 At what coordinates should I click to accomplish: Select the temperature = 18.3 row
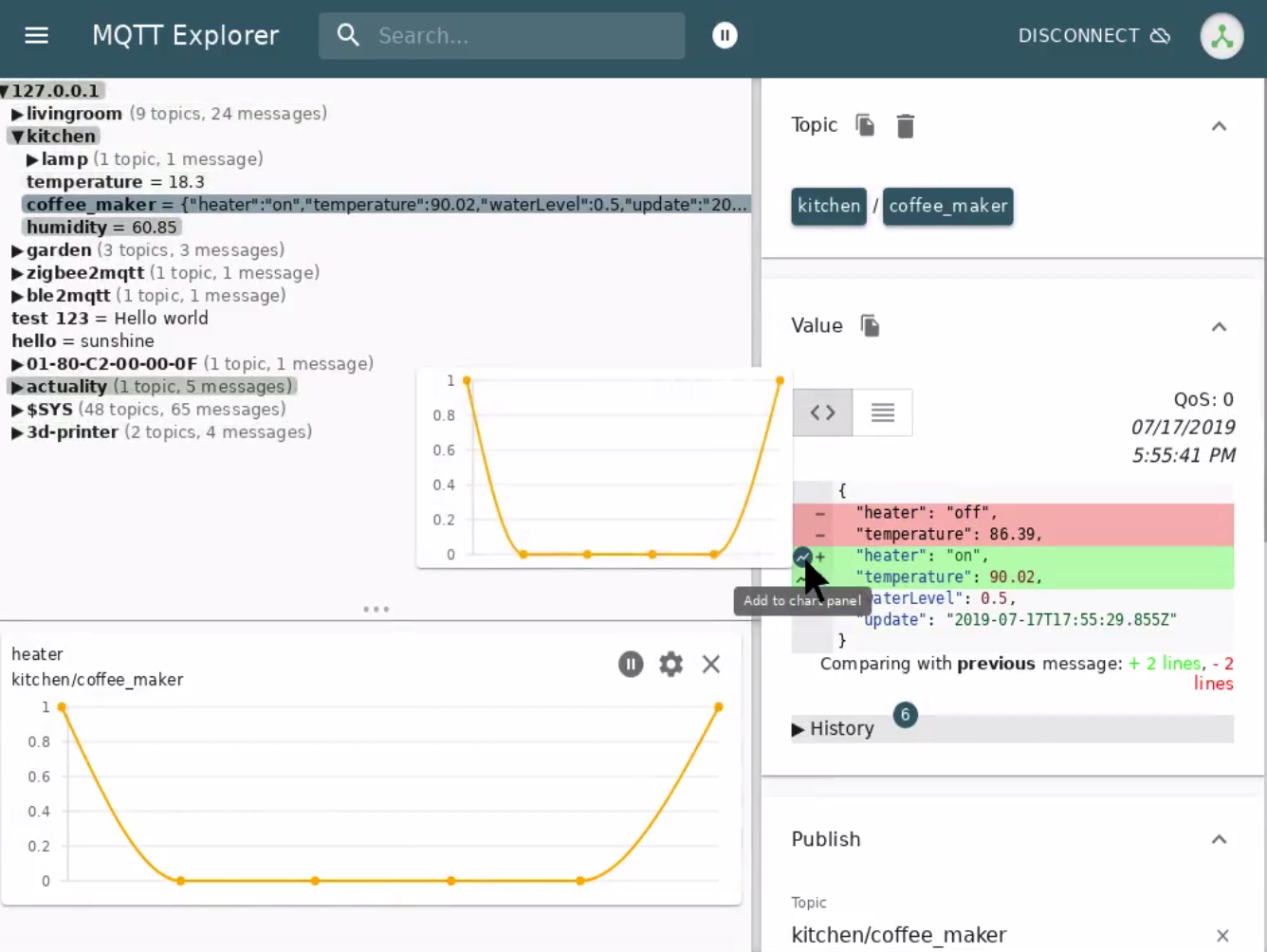pyautogui.click(x=115, y=182)
